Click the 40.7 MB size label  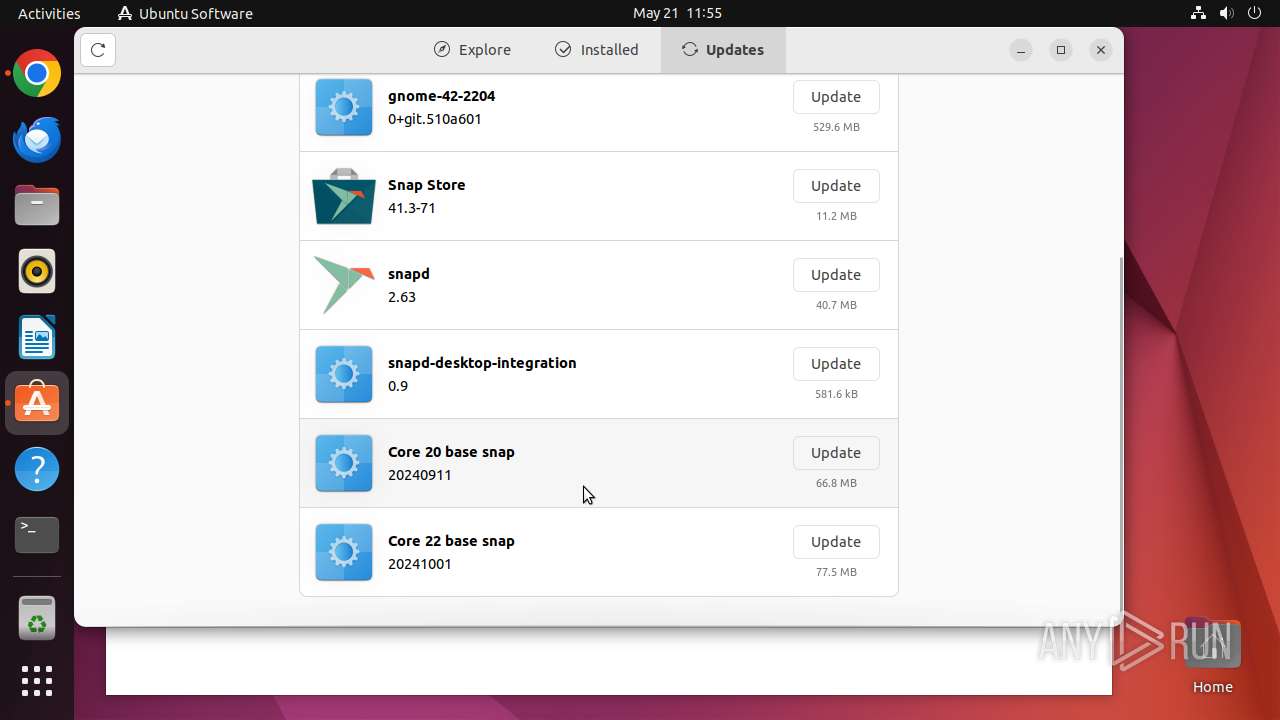[836, 305]
